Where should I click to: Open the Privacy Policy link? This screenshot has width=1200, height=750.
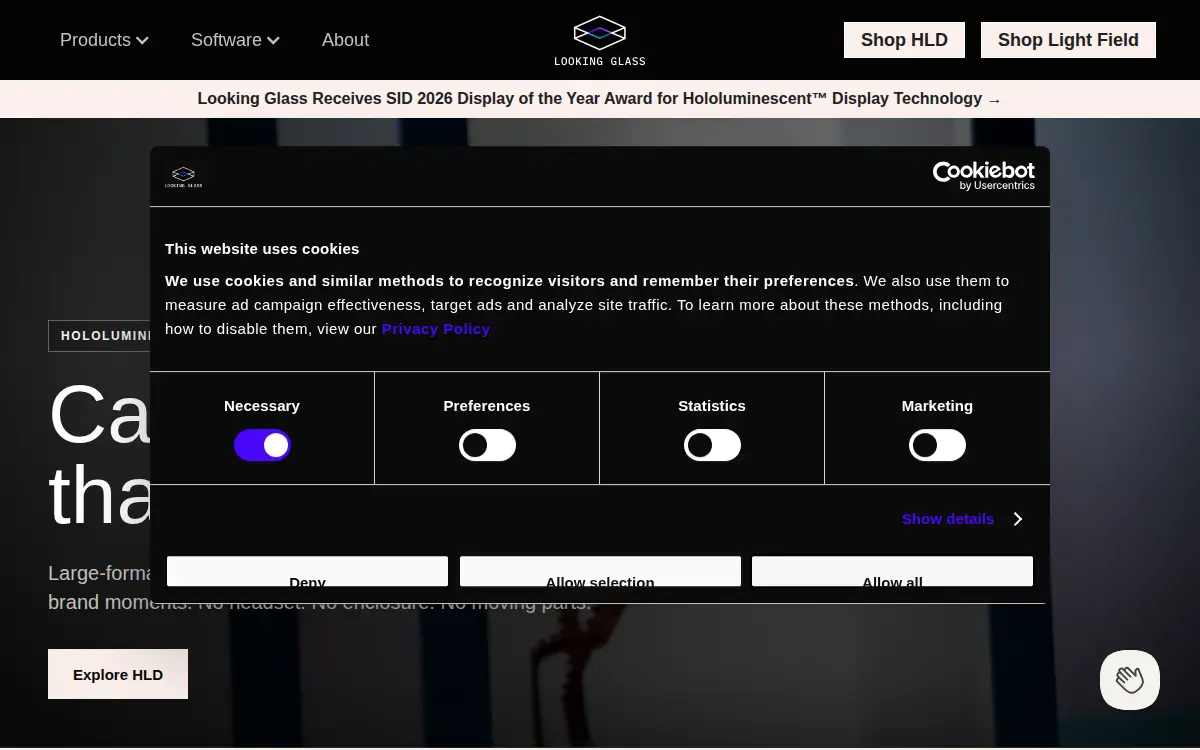pos(436,328)
